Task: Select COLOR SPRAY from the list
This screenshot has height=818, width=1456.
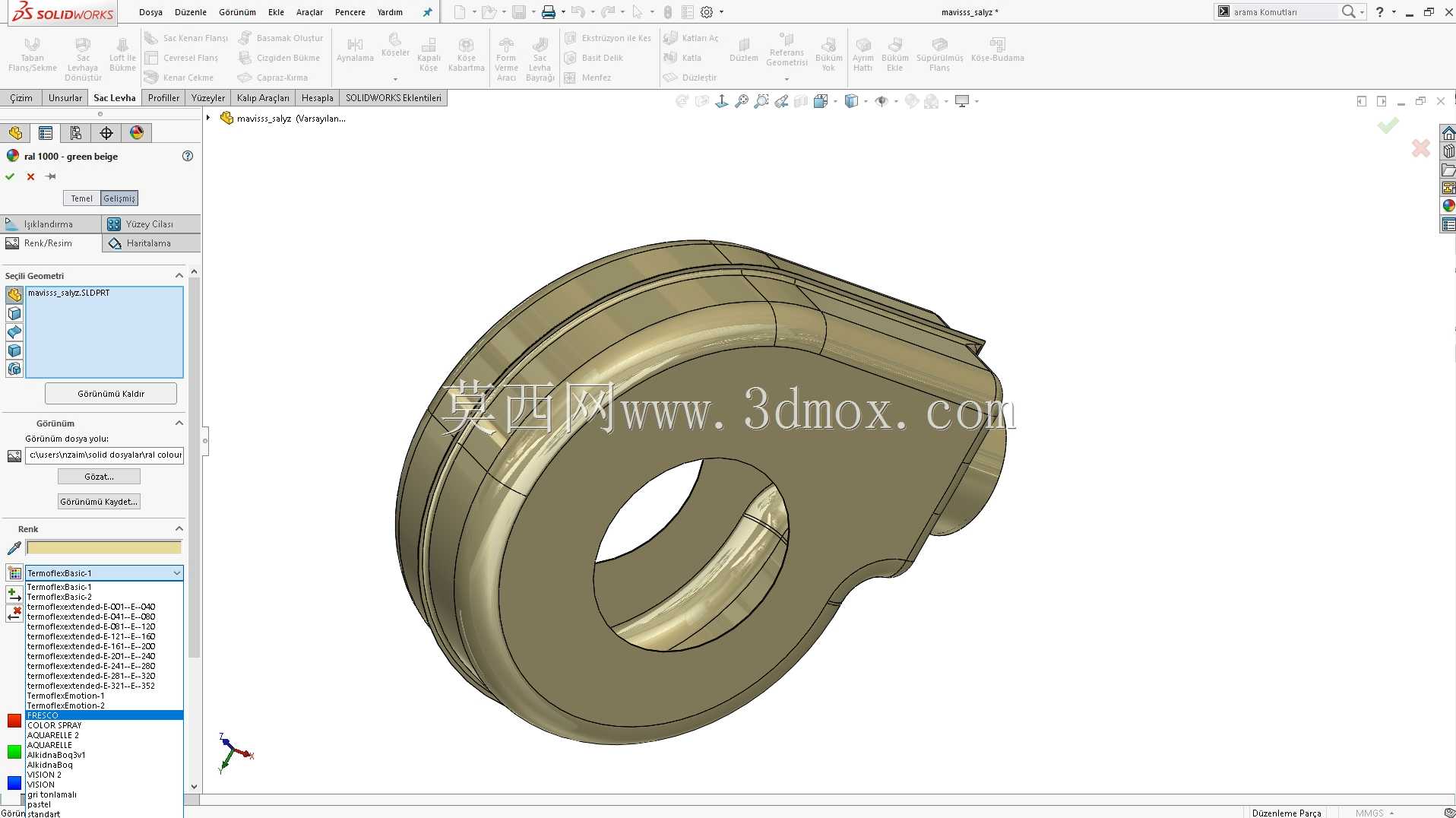Action: coord(104,725)
